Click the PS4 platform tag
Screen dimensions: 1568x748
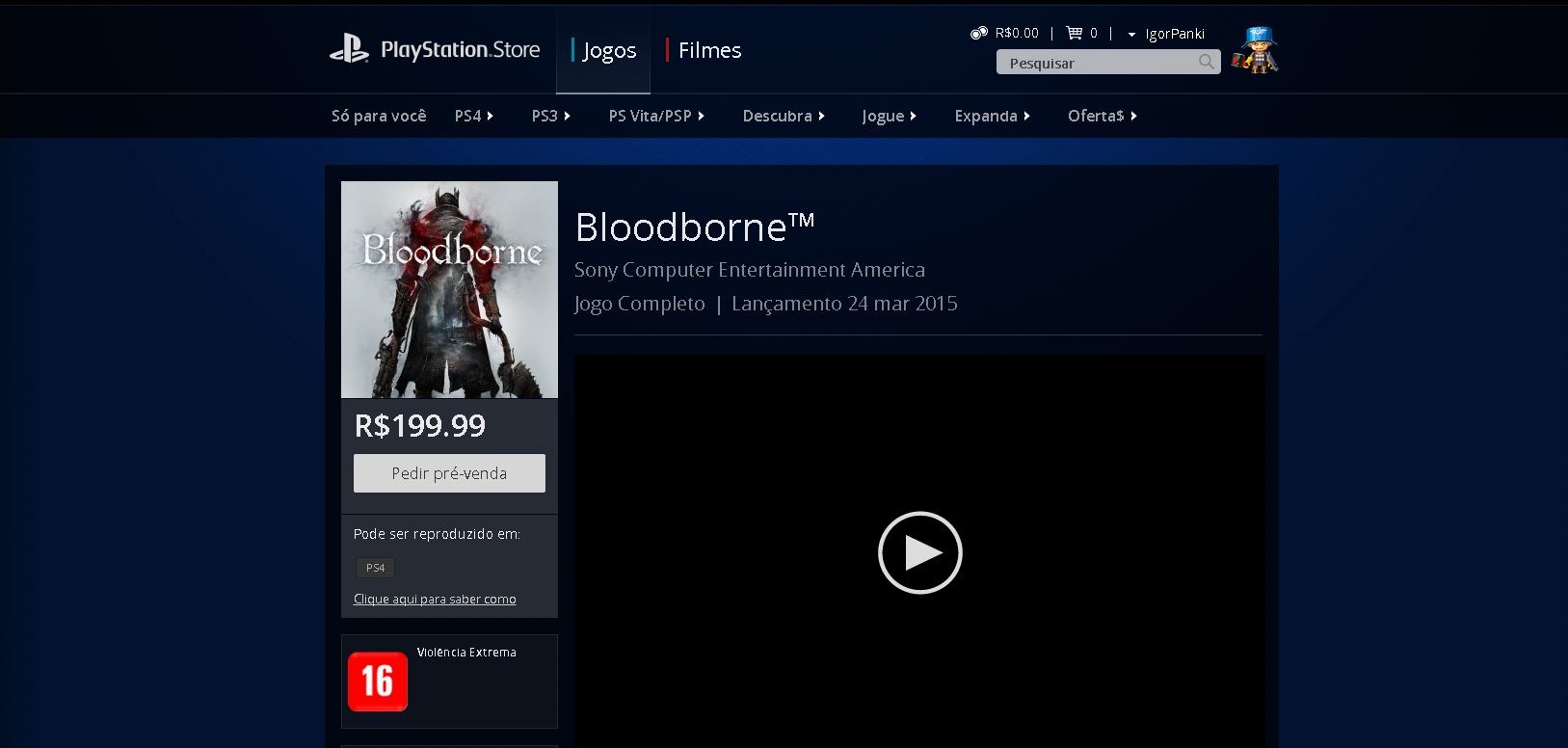coord(376,568)
